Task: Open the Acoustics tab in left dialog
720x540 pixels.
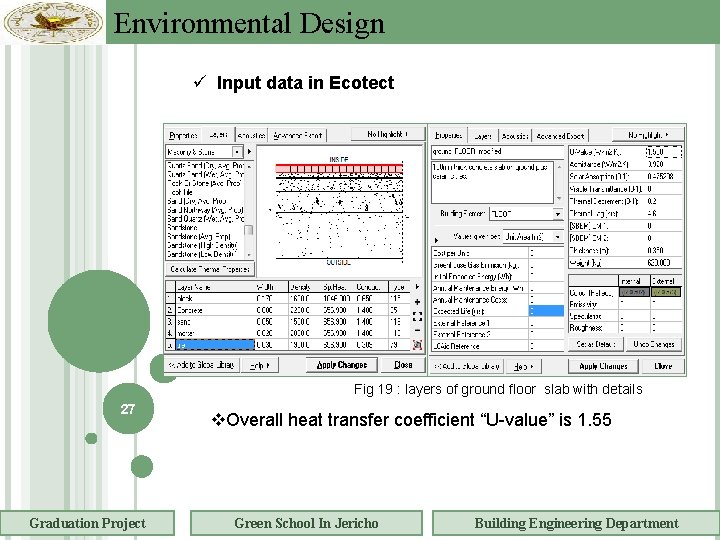Action: pos(252,135)
